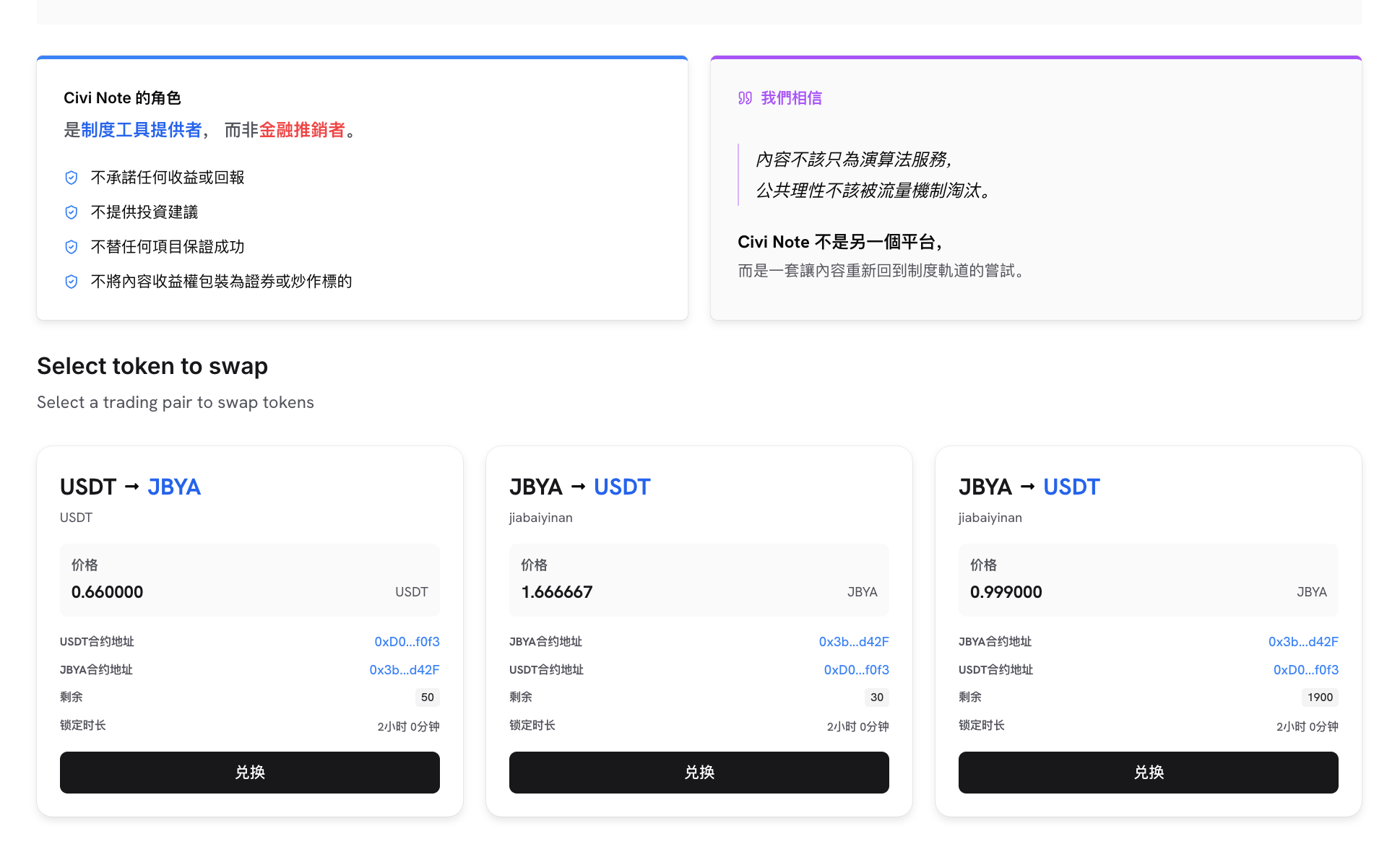Viewport: 1400px width, 852px height.
Task: Open USDT contract address link in middle card
Action: click(x=856, y=670)
